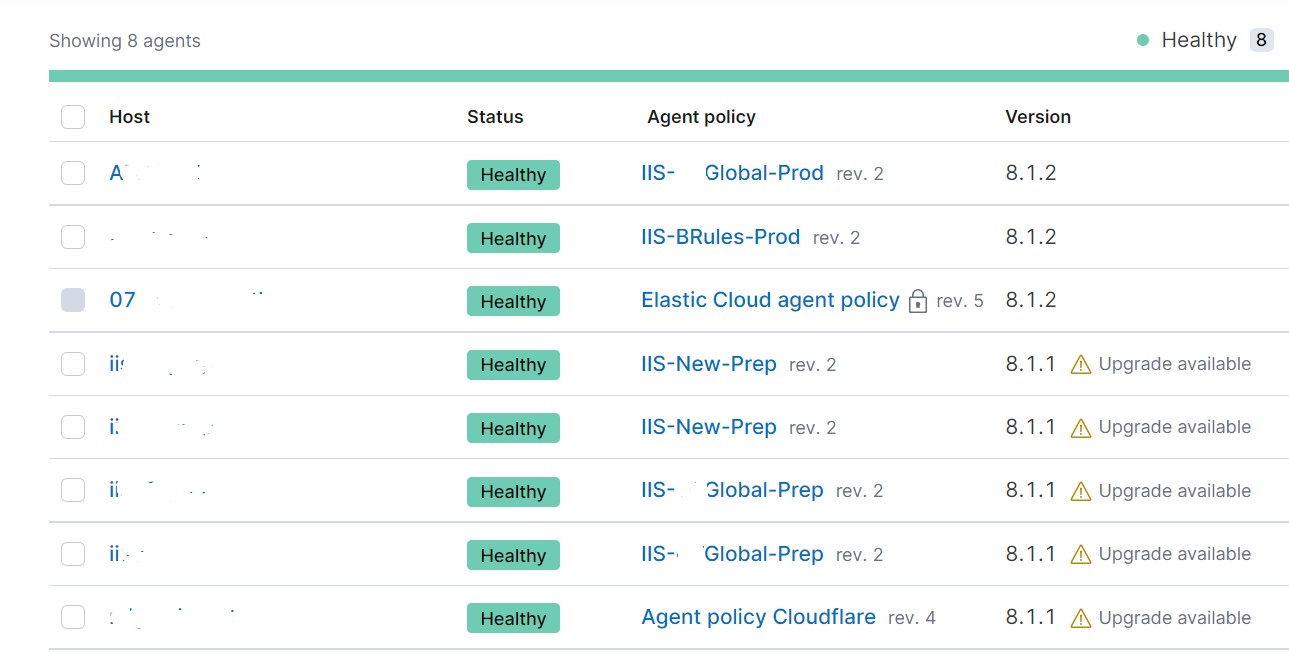Screen dimensions: 1289x661
Task: Open the first IIS-New-Prep policy link
Action: coord(708,364)
